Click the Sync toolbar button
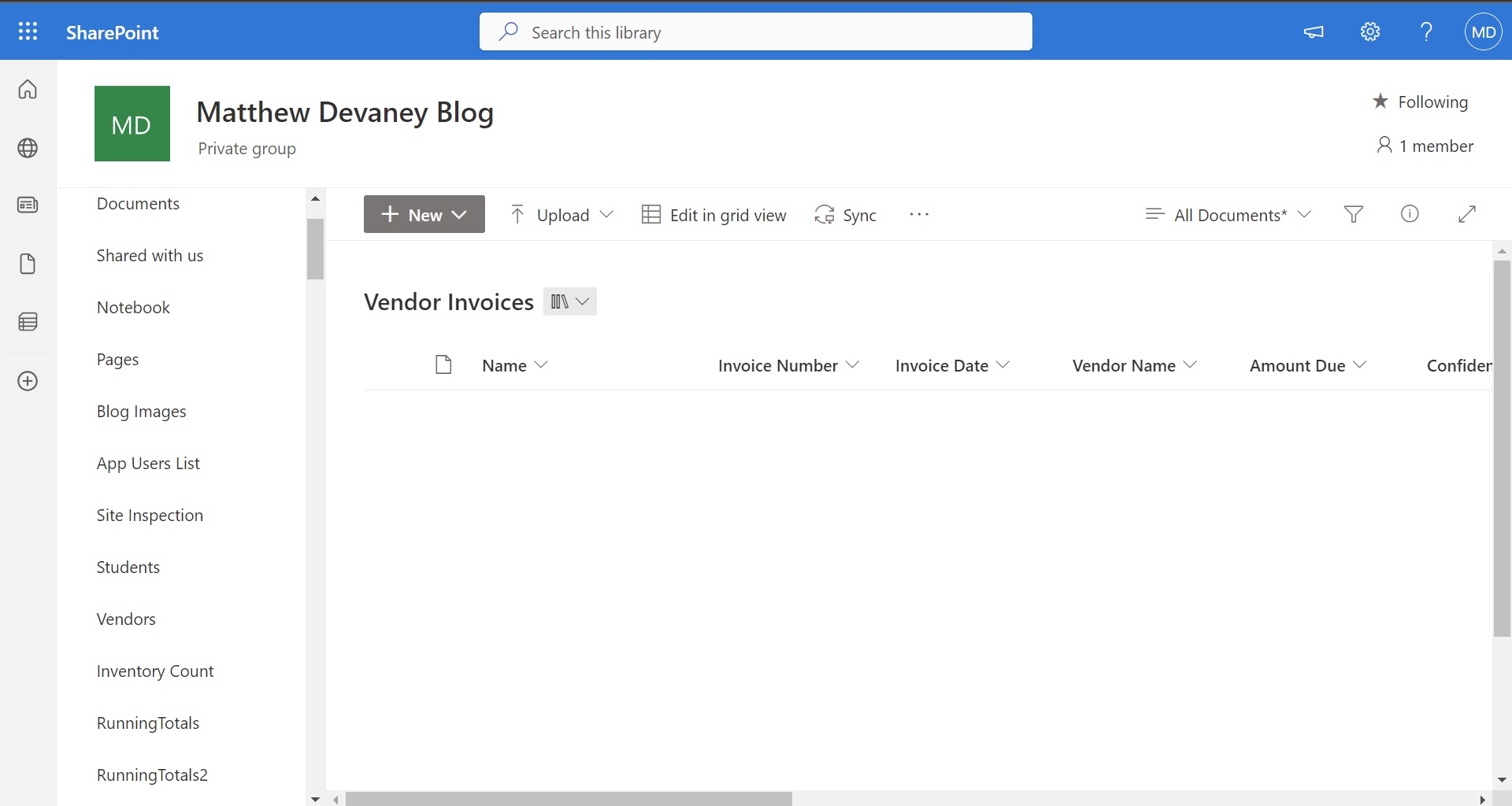This screenshot has width=1512, height=806. pyautogui.click(x=845, y=214)
